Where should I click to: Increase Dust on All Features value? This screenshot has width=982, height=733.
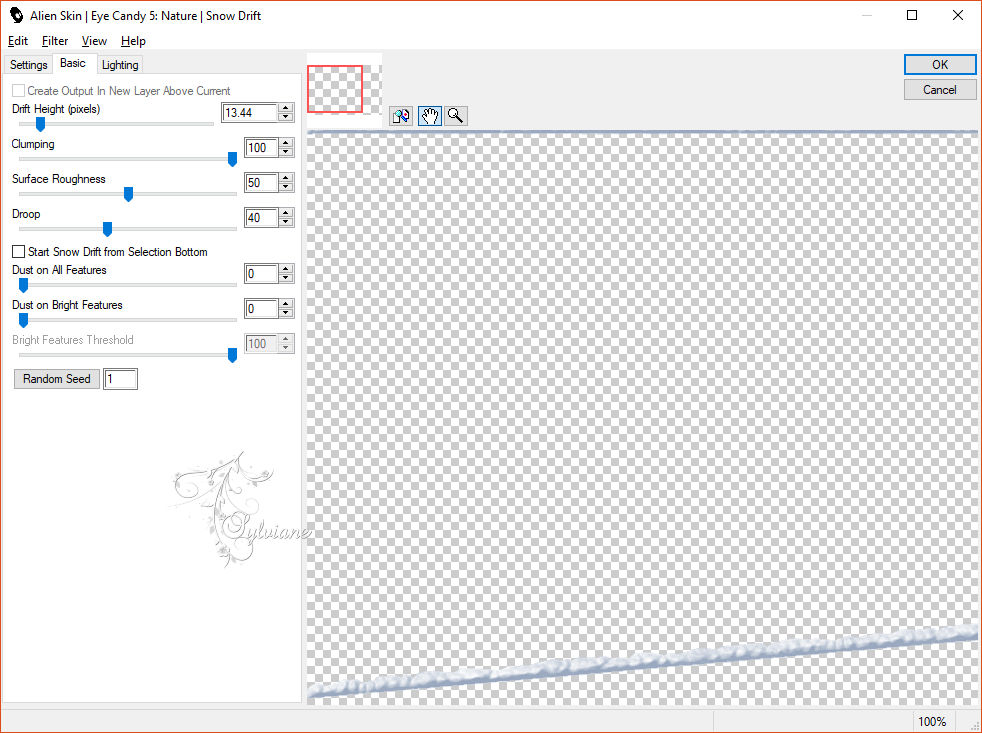pyautogui.click(x=286, y=269)
